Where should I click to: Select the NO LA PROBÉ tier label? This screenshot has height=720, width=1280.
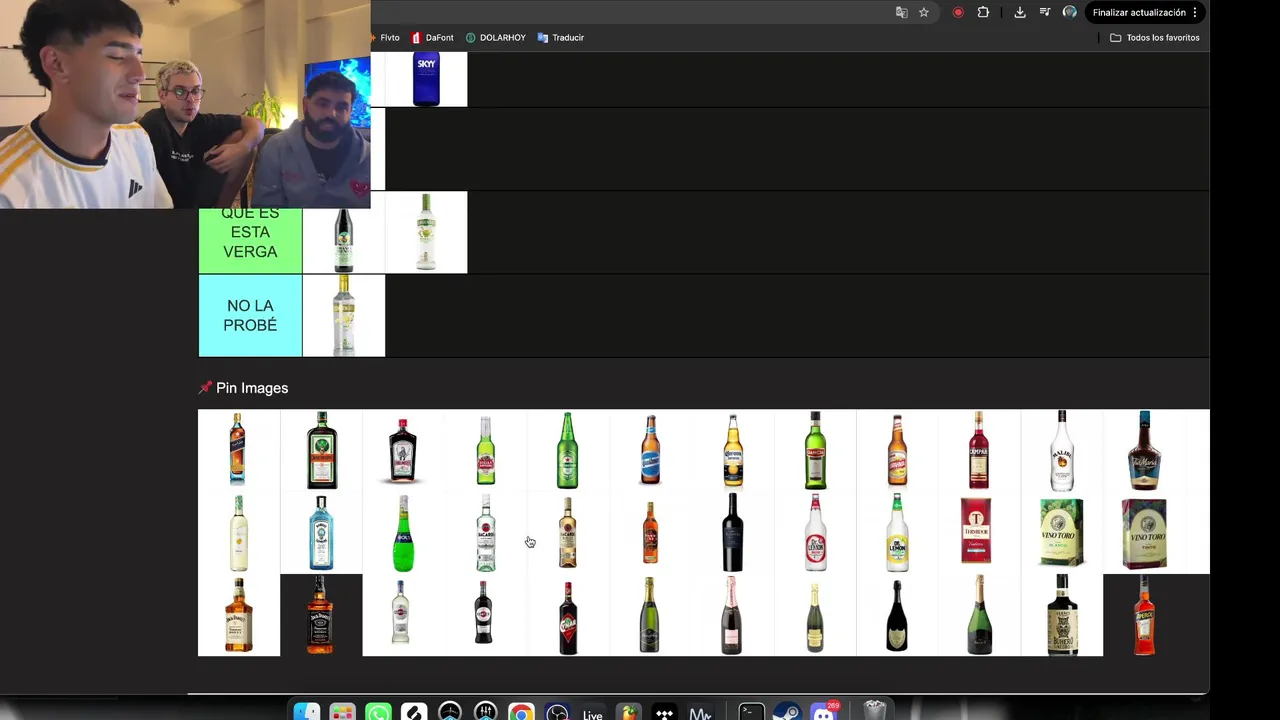250,316
